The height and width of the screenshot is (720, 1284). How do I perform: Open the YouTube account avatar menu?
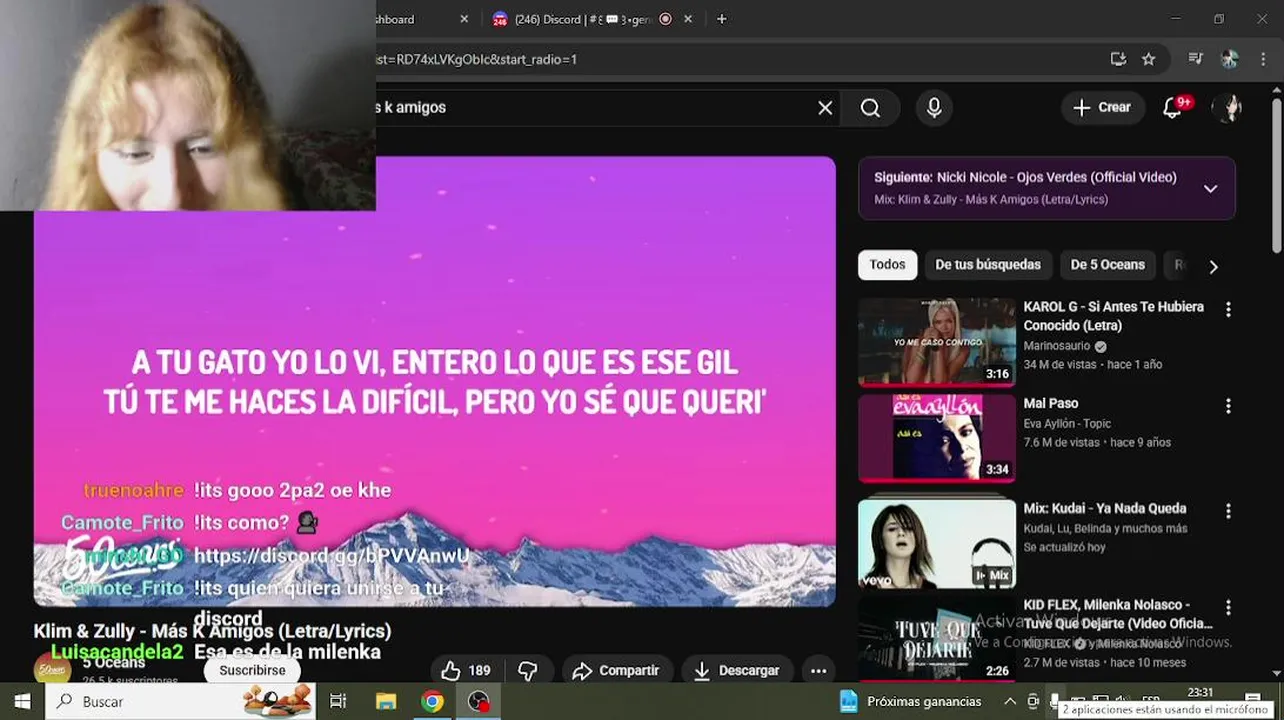point(1227,108)
